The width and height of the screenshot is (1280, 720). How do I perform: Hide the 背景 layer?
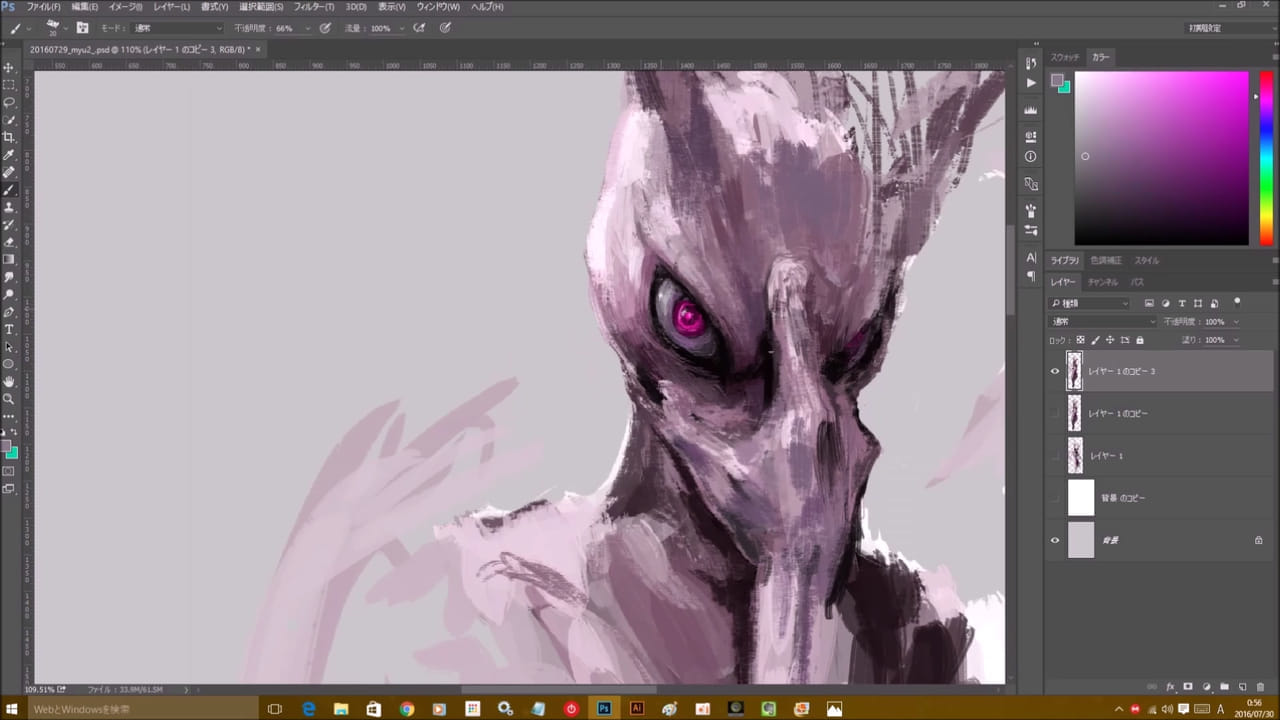(1054, 540)
